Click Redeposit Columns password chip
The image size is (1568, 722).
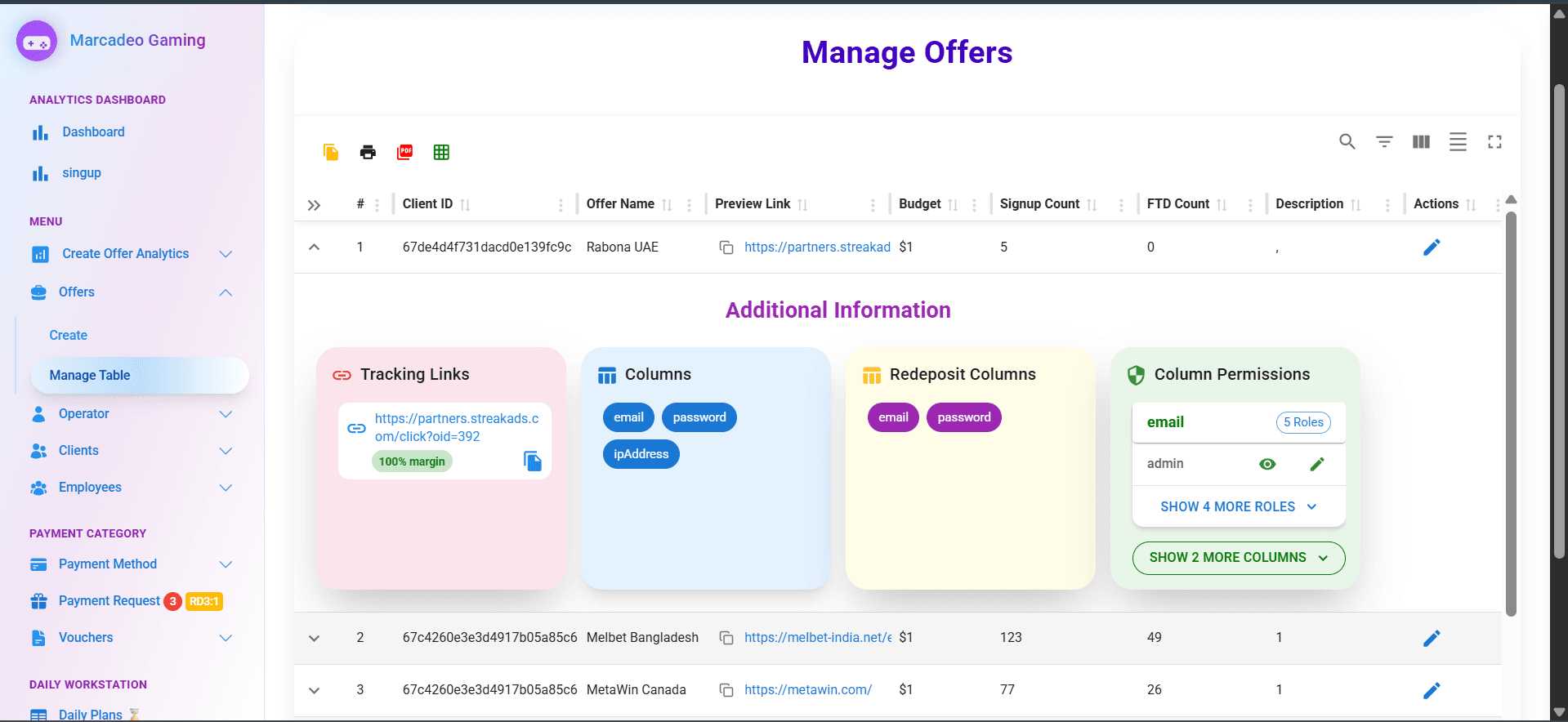point(964,417)
